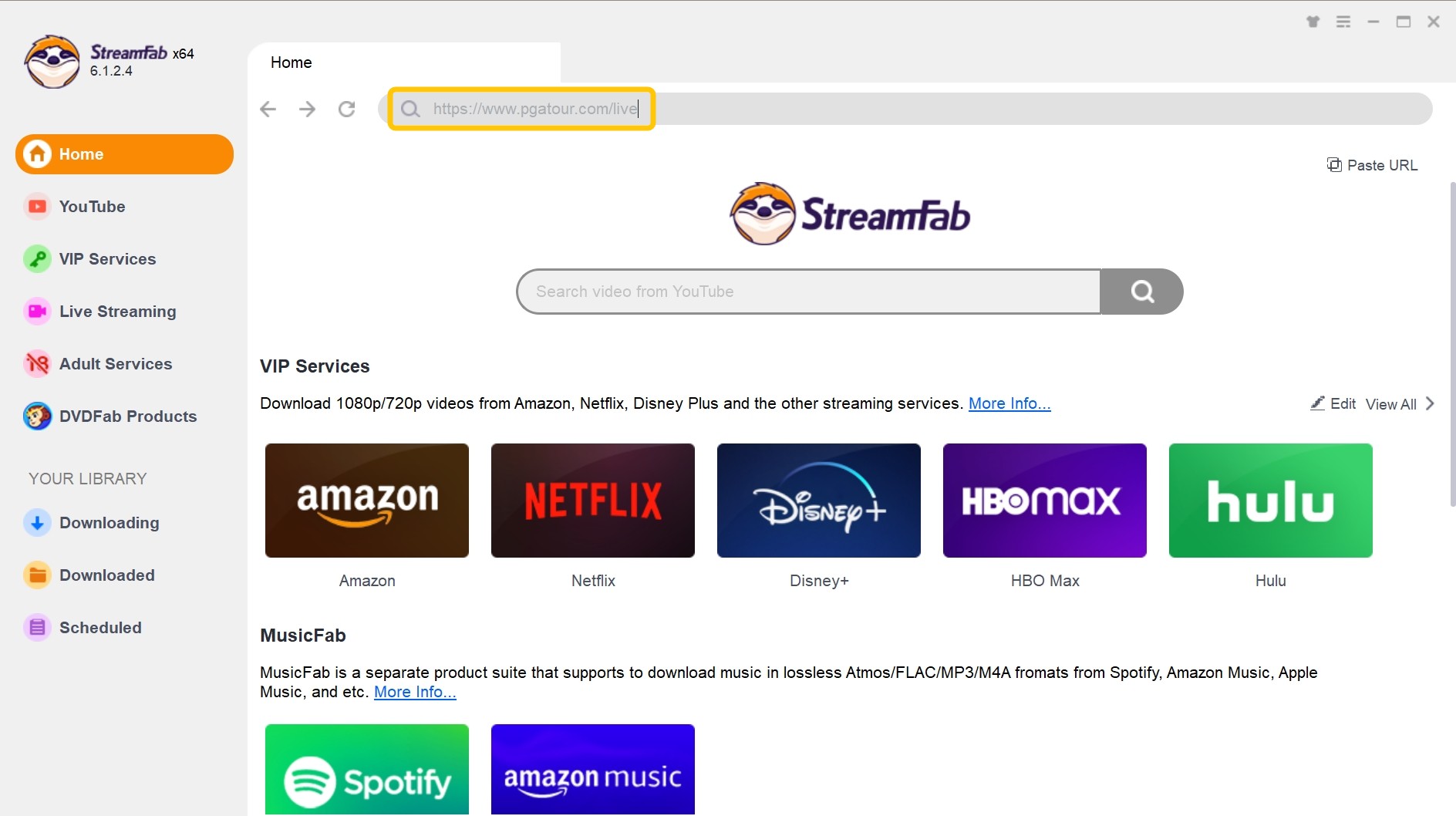Select Home in the sidebar
1456x816 pixels.
point(124,154)
